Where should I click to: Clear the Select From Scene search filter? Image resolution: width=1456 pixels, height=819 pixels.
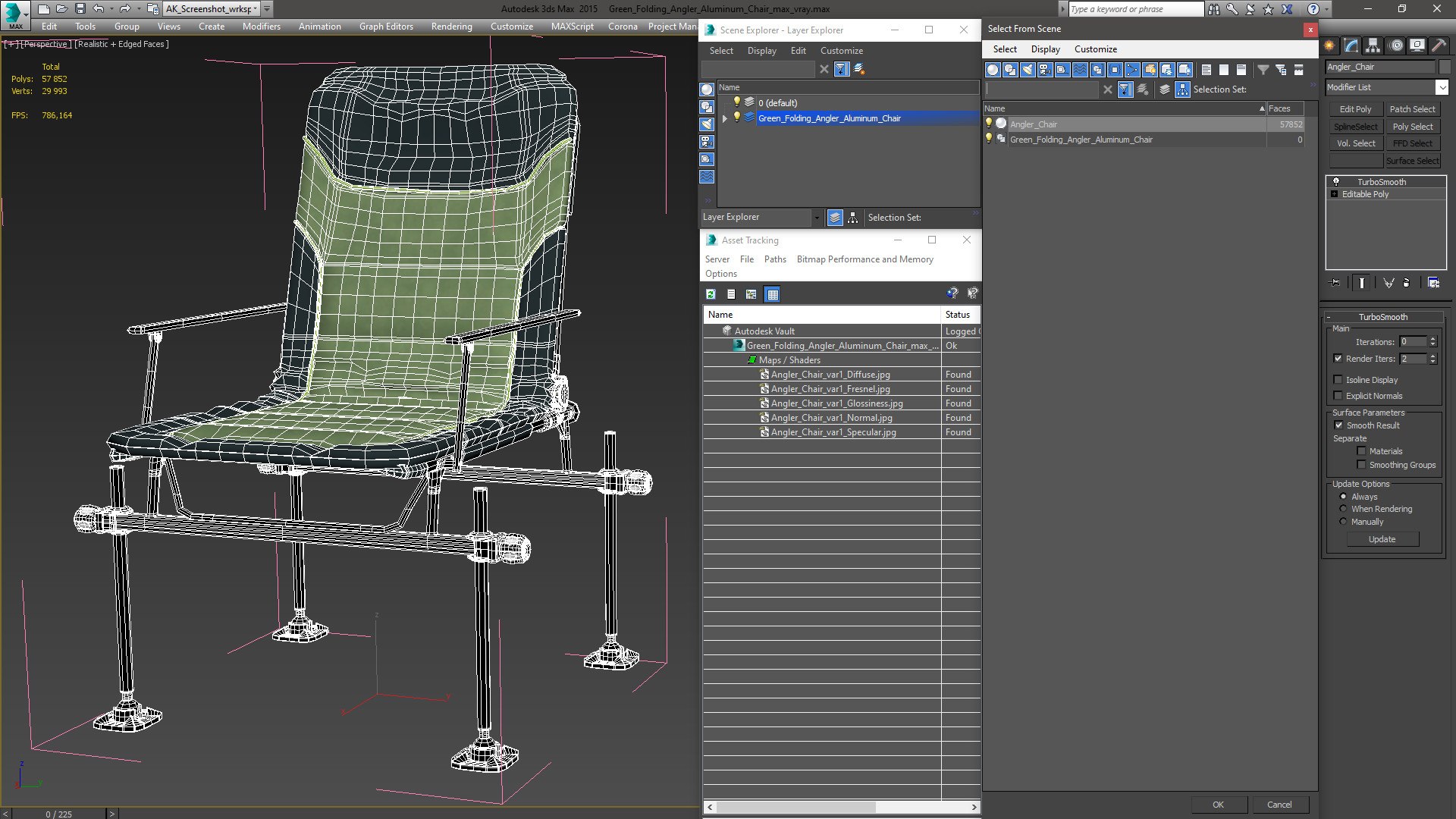1108,89
